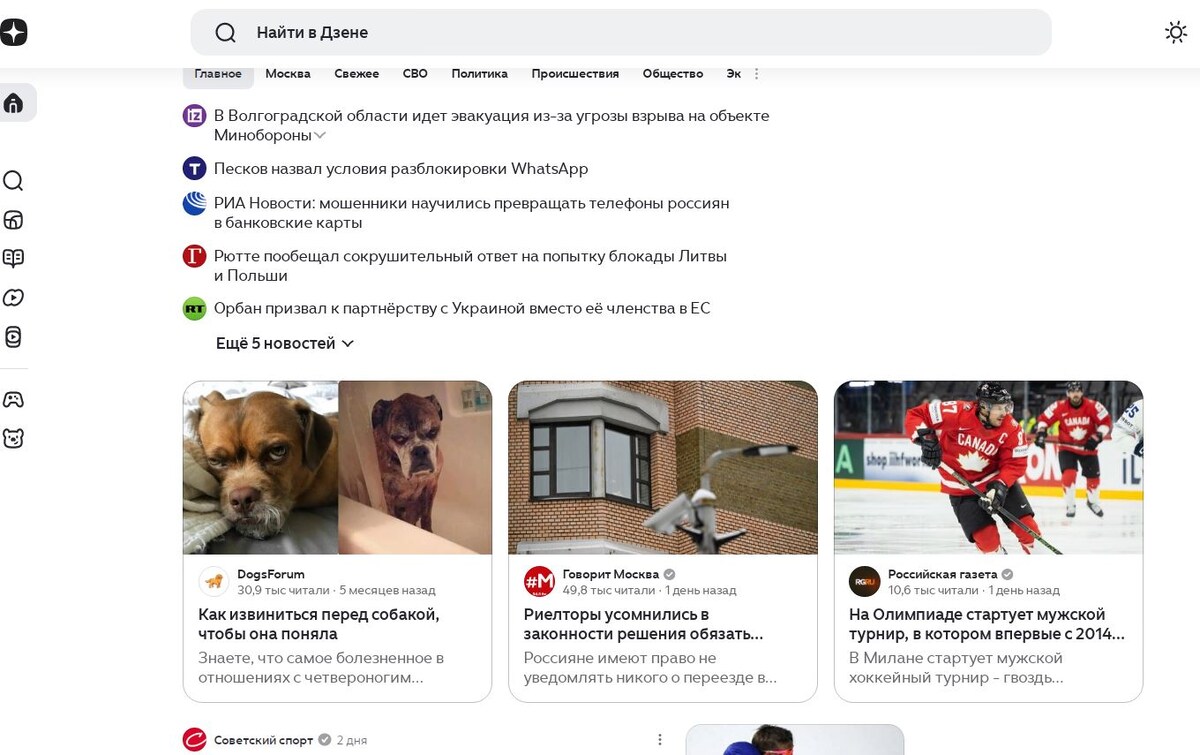The image size is (1200, 755).
Task: Select the Происшествия tab
Action: click(x=575, y=74)
